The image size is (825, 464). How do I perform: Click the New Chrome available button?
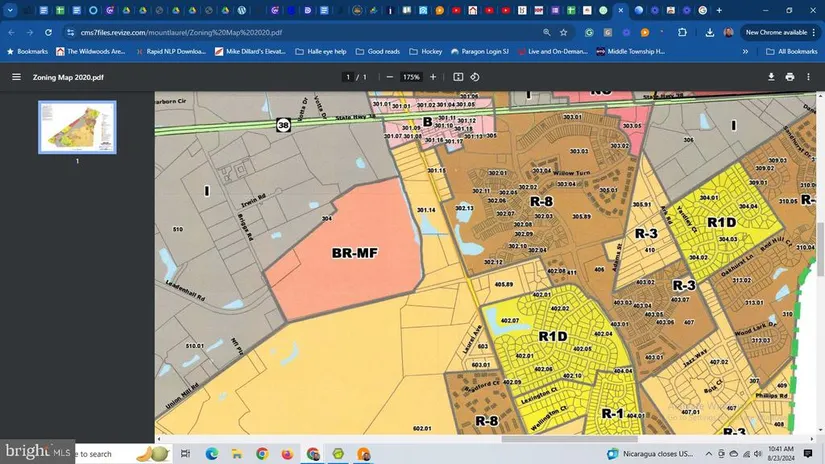pyautogui.click(x=775, y=32)
